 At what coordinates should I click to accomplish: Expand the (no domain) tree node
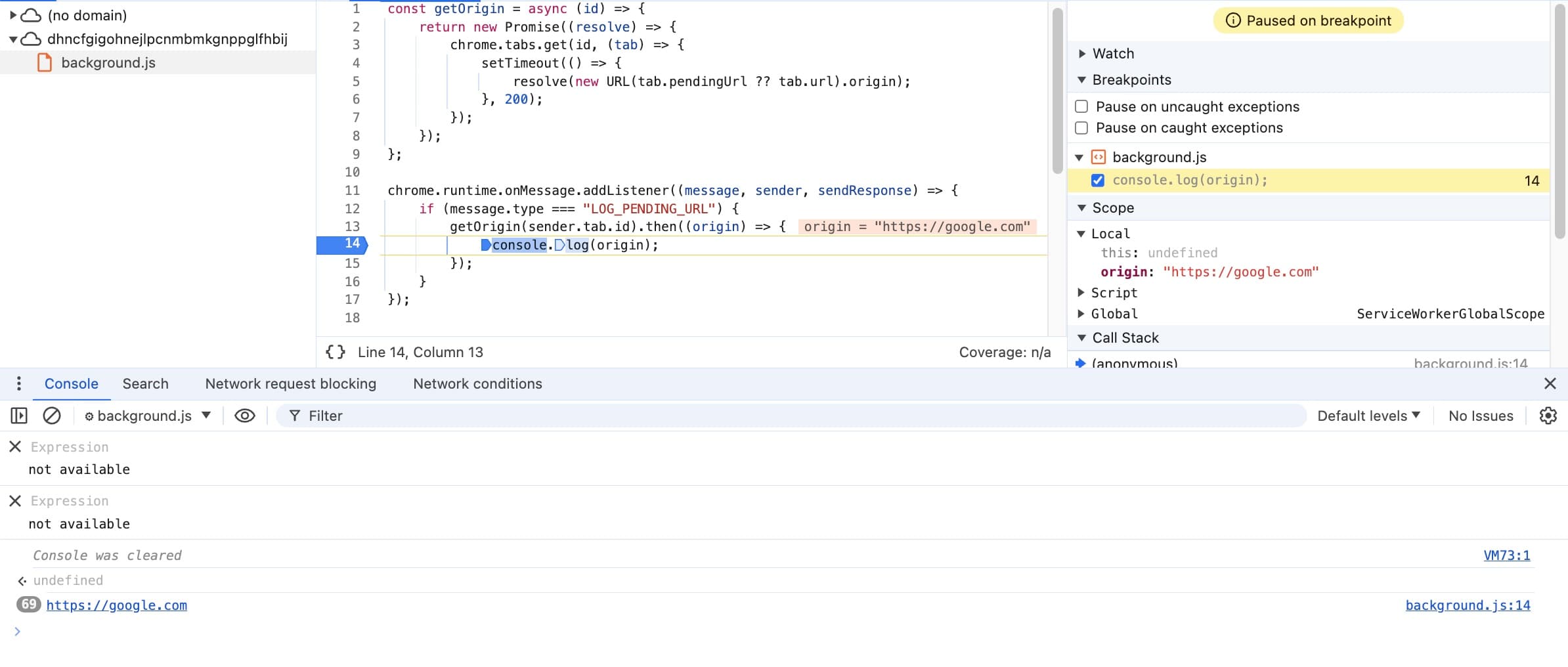pos(13,15)
